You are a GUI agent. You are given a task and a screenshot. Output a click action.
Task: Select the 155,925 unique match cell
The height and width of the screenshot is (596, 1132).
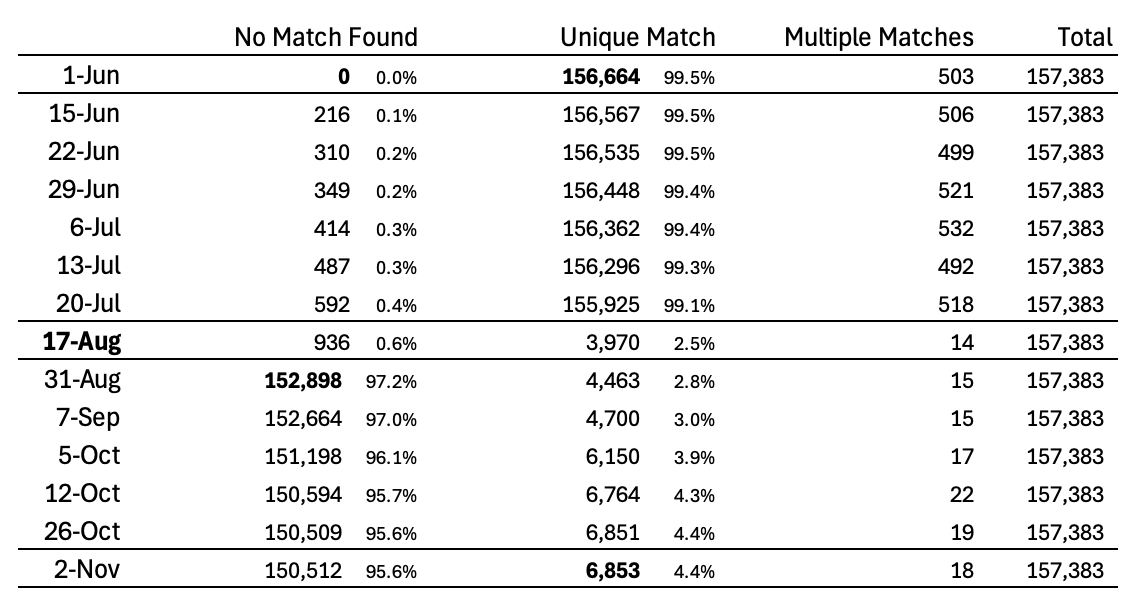tap(601, 305)
